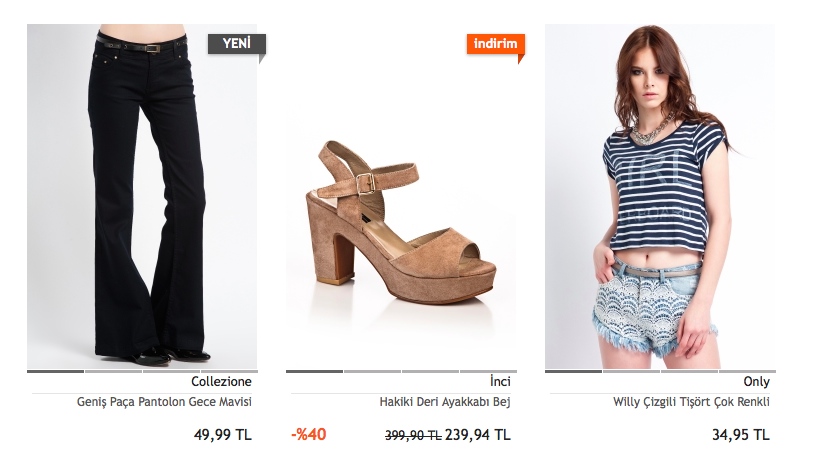
Task: Click the indirim sale badge
Action: pos(495,44)
